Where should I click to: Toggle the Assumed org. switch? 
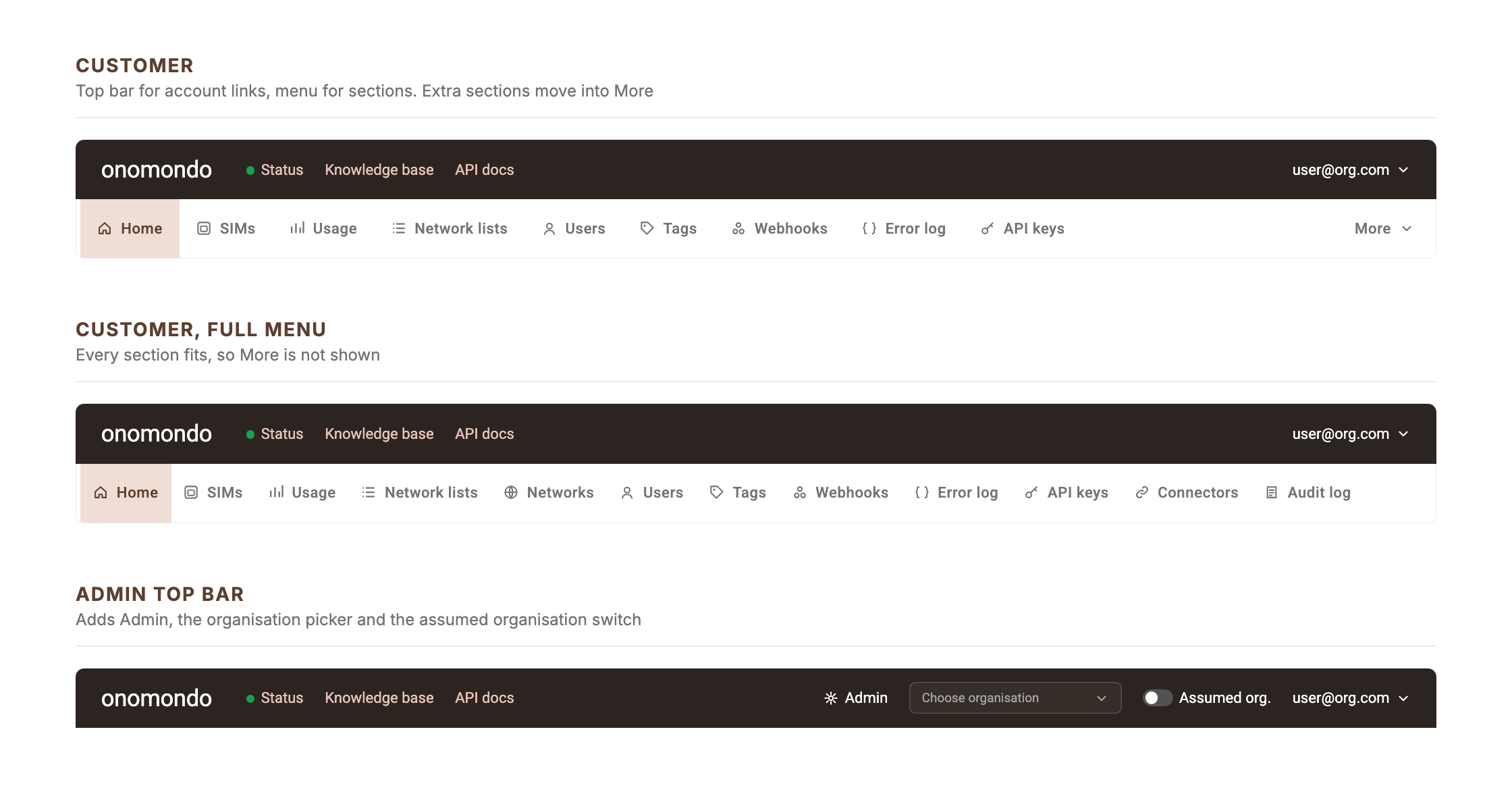coord(1158,698)
